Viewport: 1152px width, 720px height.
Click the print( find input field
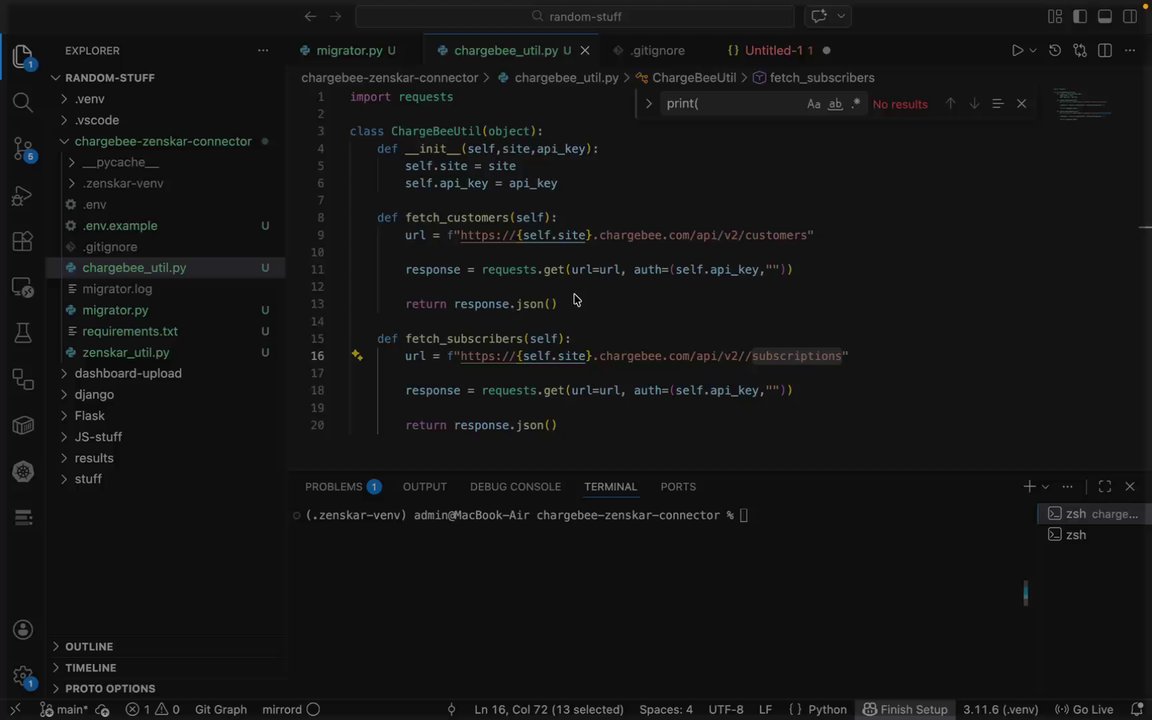(x=730, y=104)
